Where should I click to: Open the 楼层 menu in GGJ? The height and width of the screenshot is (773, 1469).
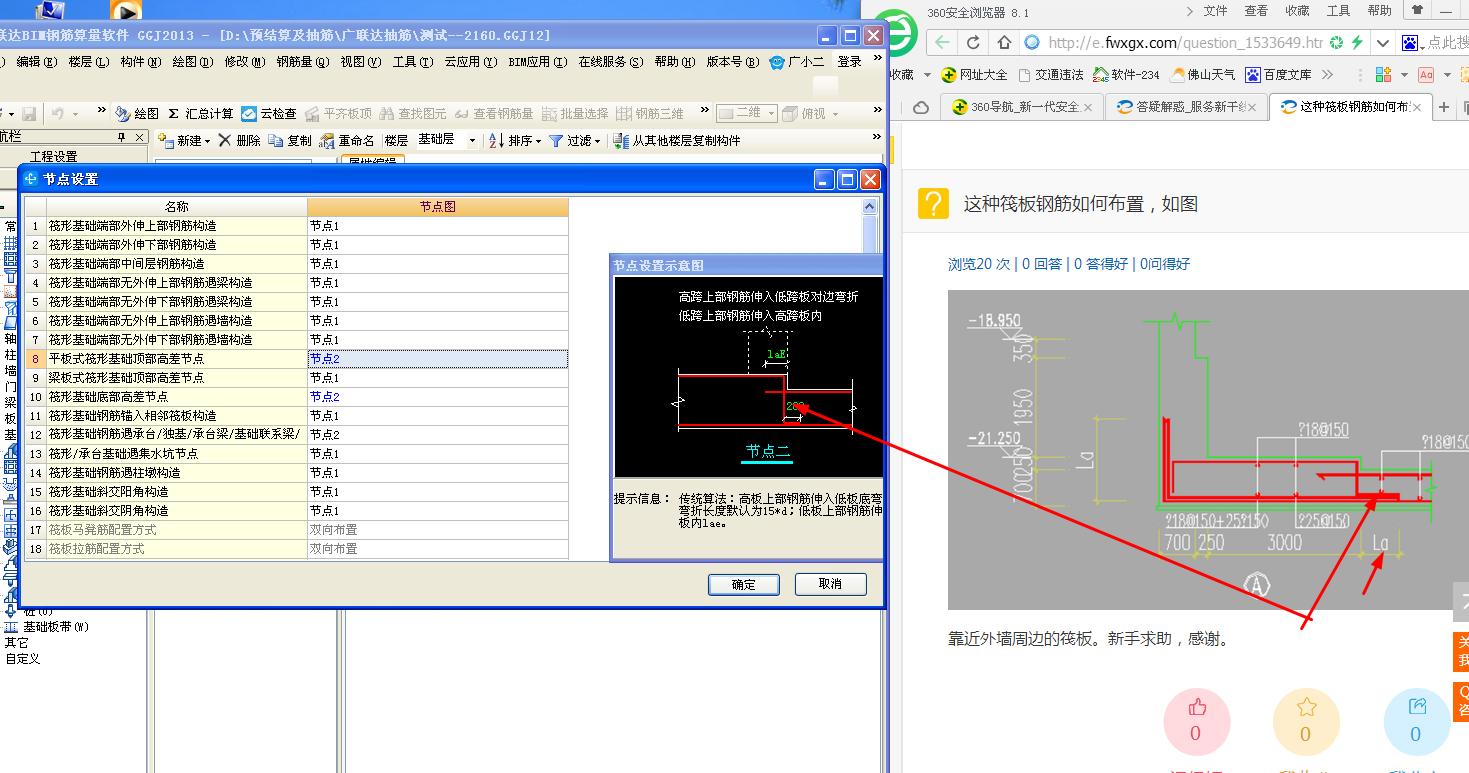pyautogui.click(x=87, y=62)
